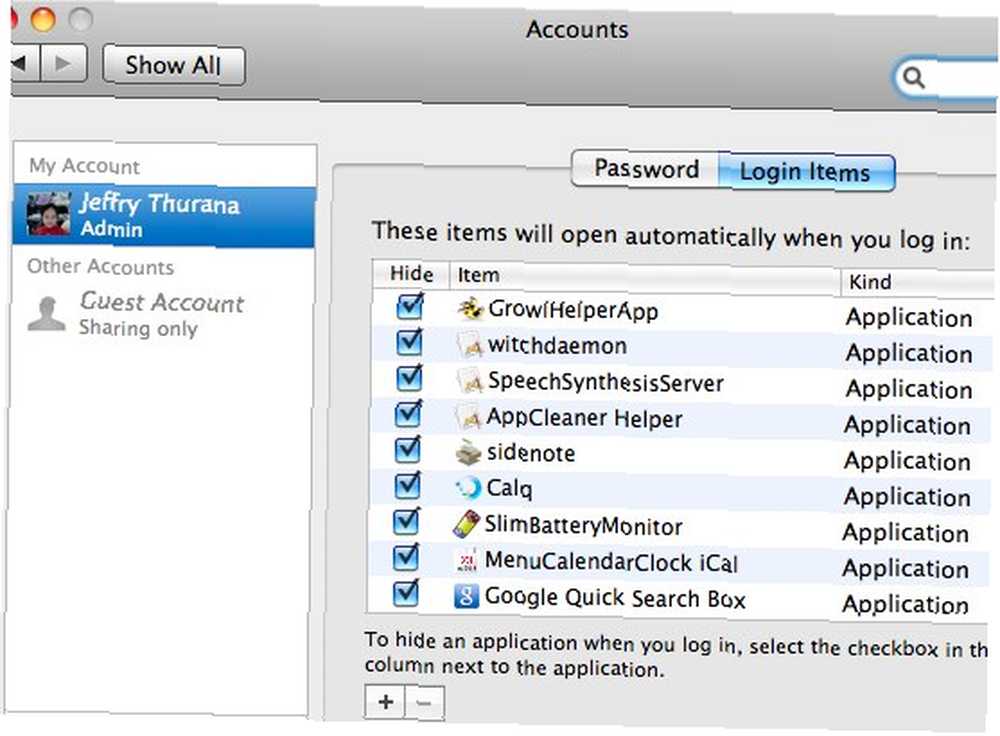Click the Calq app icon
This screenshot has height=736, width=1000.
468,489
